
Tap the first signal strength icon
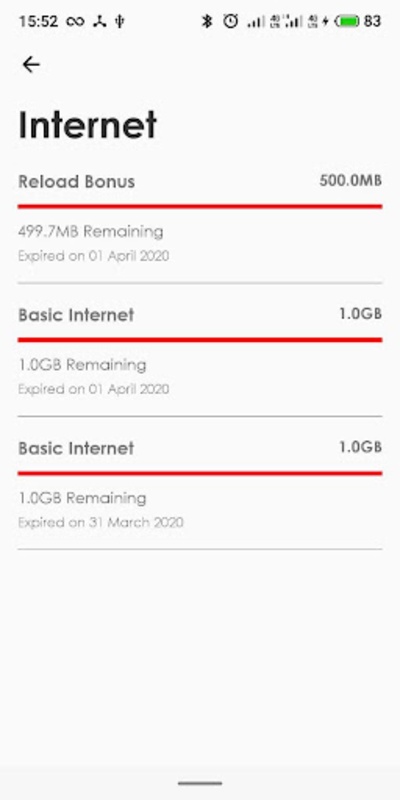(x=256, y=21)
